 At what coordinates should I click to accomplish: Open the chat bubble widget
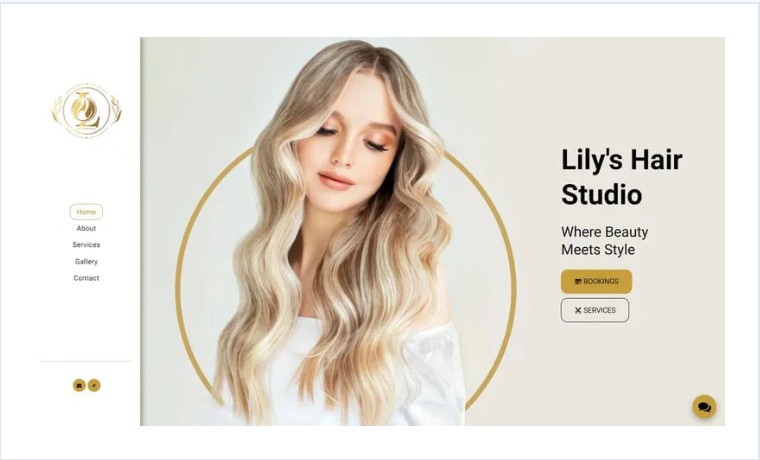pos(704,407)
